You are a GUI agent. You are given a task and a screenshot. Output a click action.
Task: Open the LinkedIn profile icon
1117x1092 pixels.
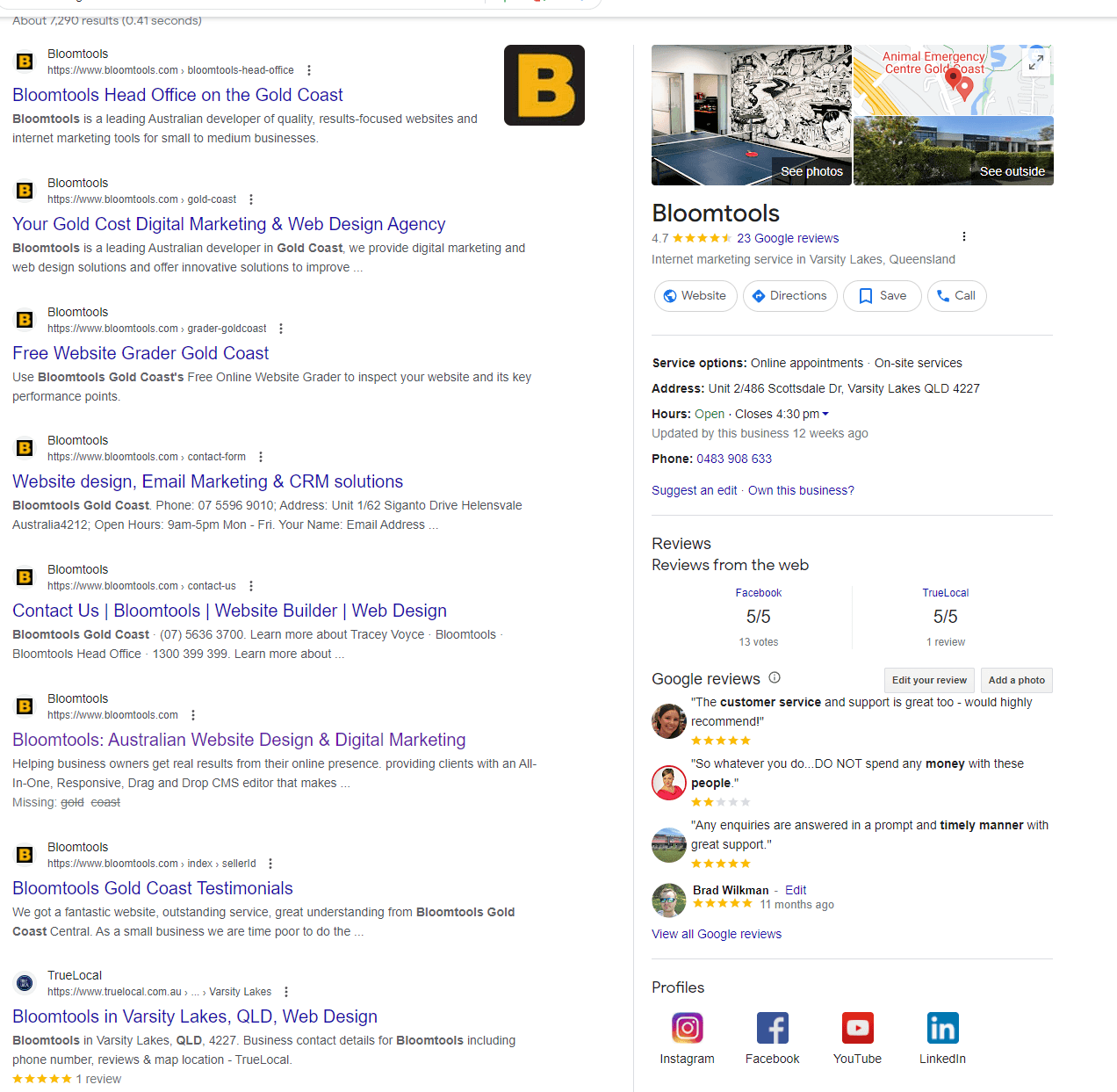pos(942,1028)
